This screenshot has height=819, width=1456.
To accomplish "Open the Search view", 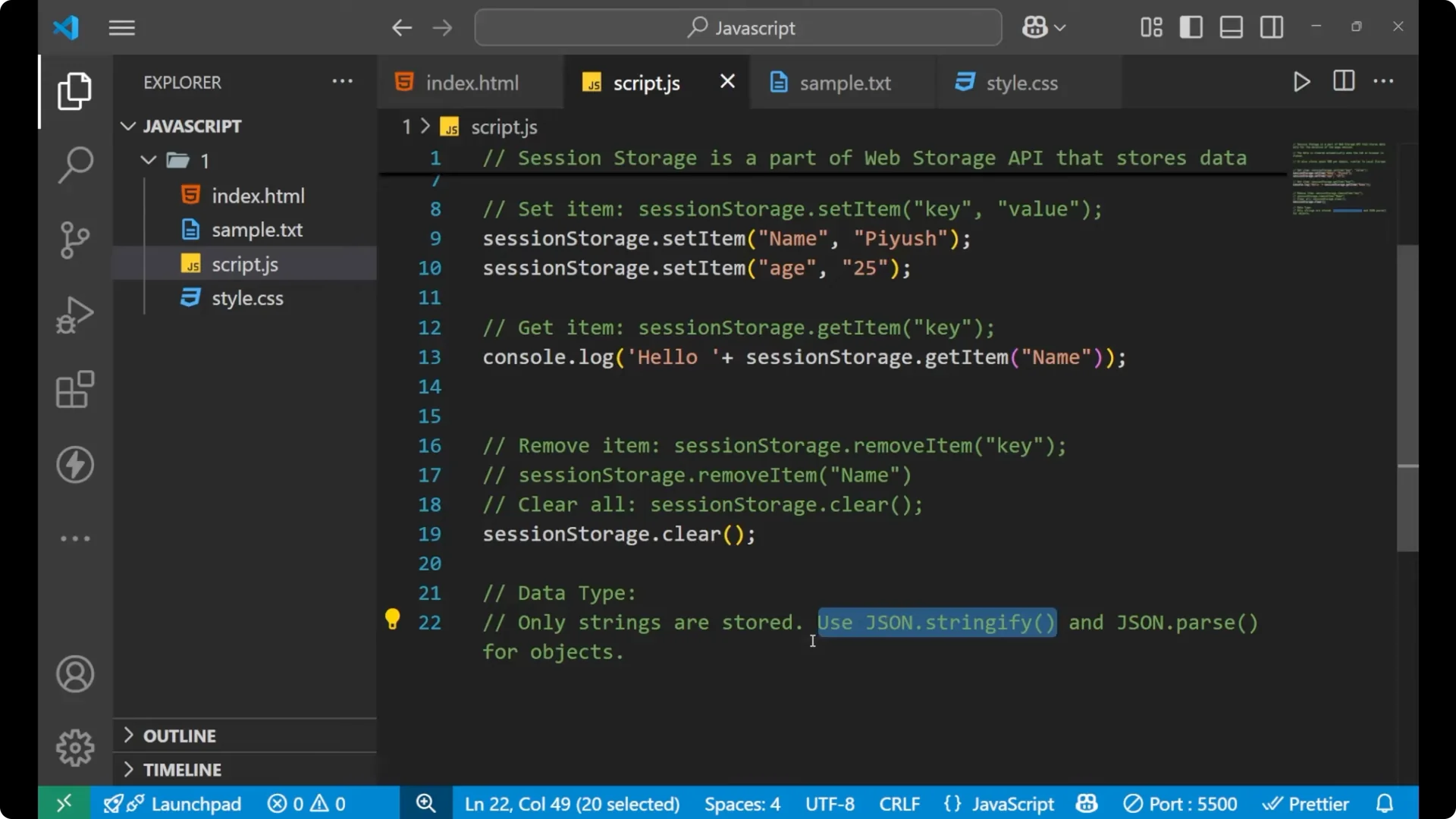I will 74,165.
